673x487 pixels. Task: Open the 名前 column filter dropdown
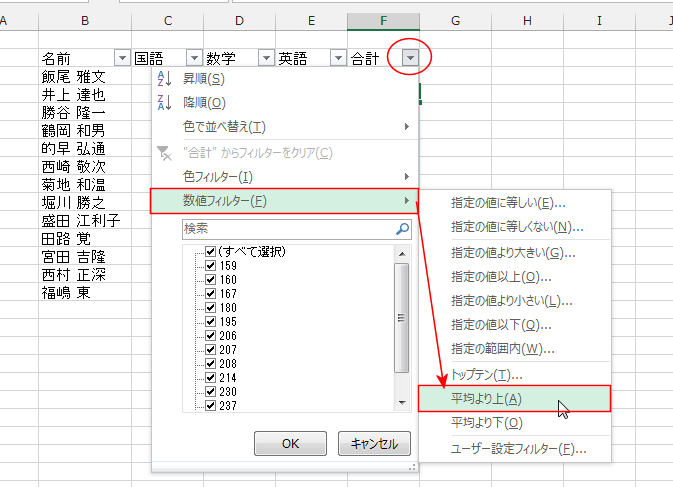coord(122,57)
